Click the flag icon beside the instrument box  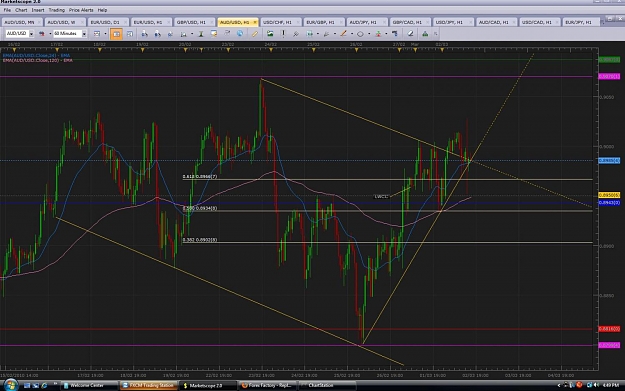(x=41, y=34)
